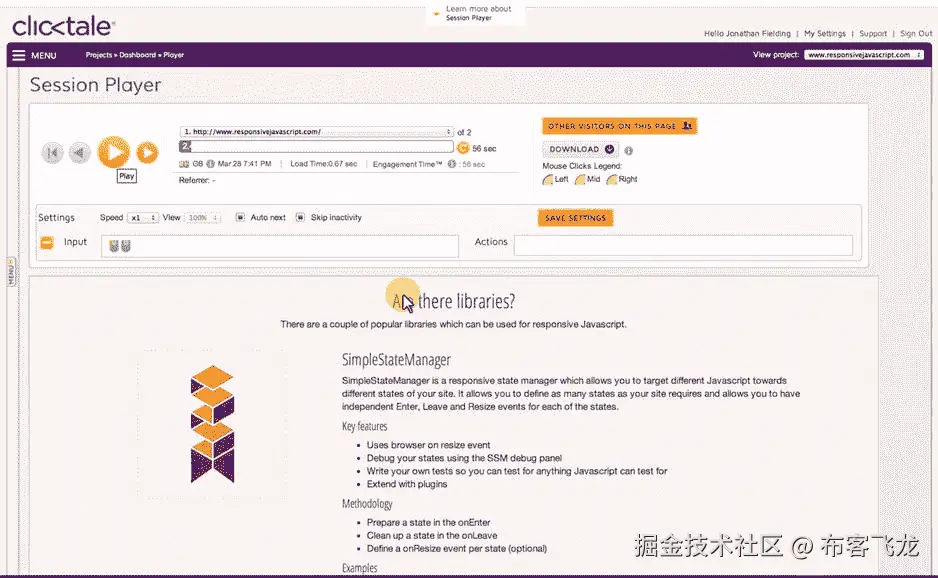Click the 'Hello Jonathan Fielding' greeting
This screenshot has width=938, height=578.
click(747, 34)
